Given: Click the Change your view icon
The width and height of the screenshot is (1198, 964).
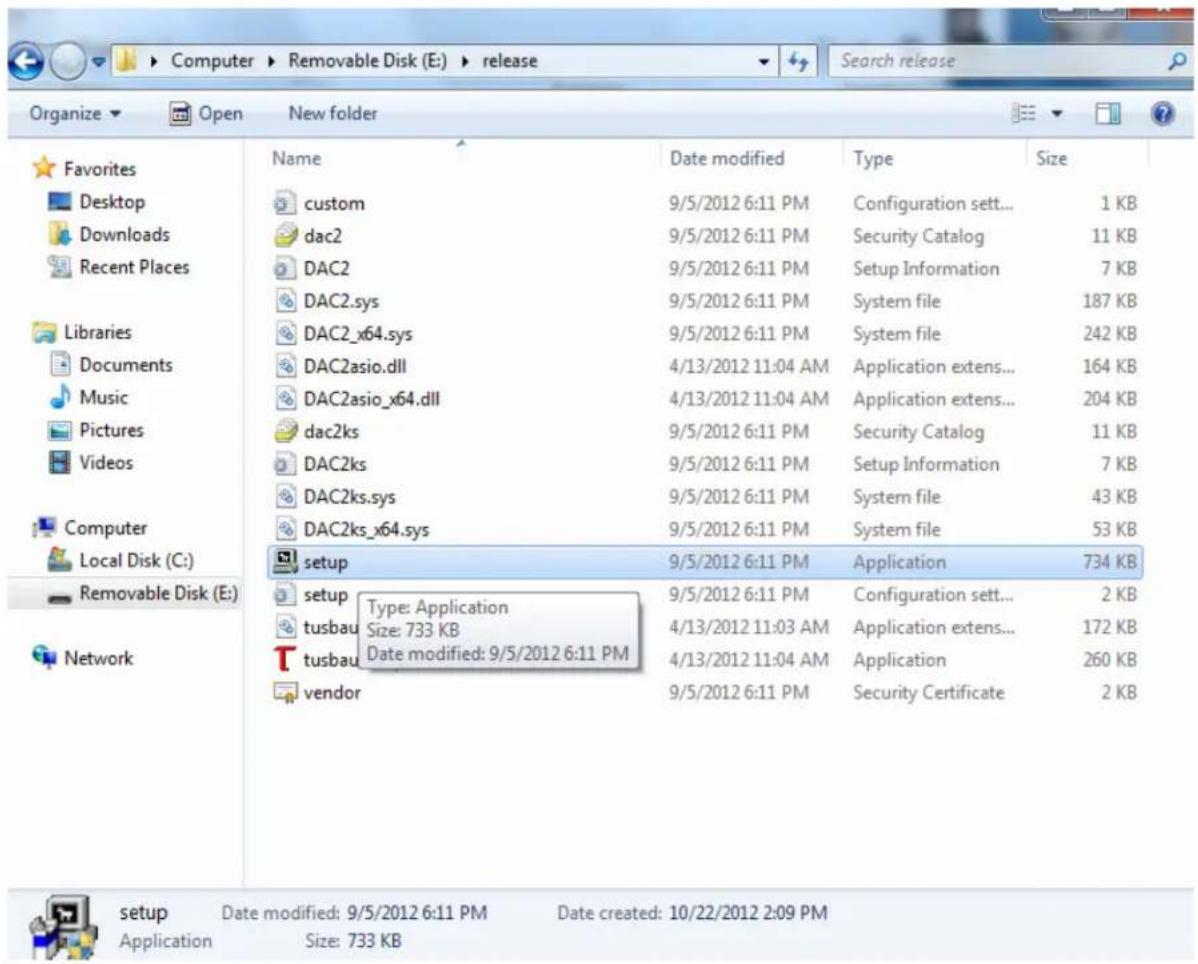Looking at the screenshot, I should (1025, 114).
